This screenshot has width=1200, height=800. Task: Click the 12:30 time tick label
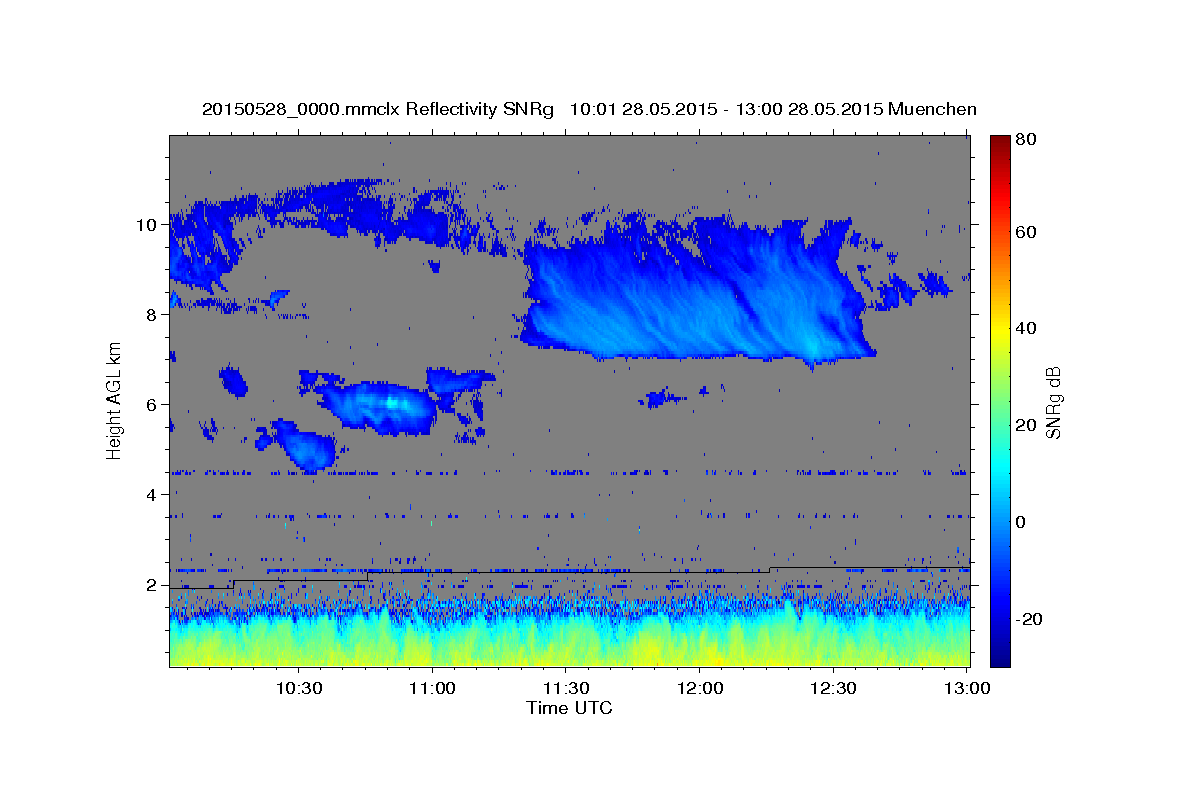pos(833,688)
